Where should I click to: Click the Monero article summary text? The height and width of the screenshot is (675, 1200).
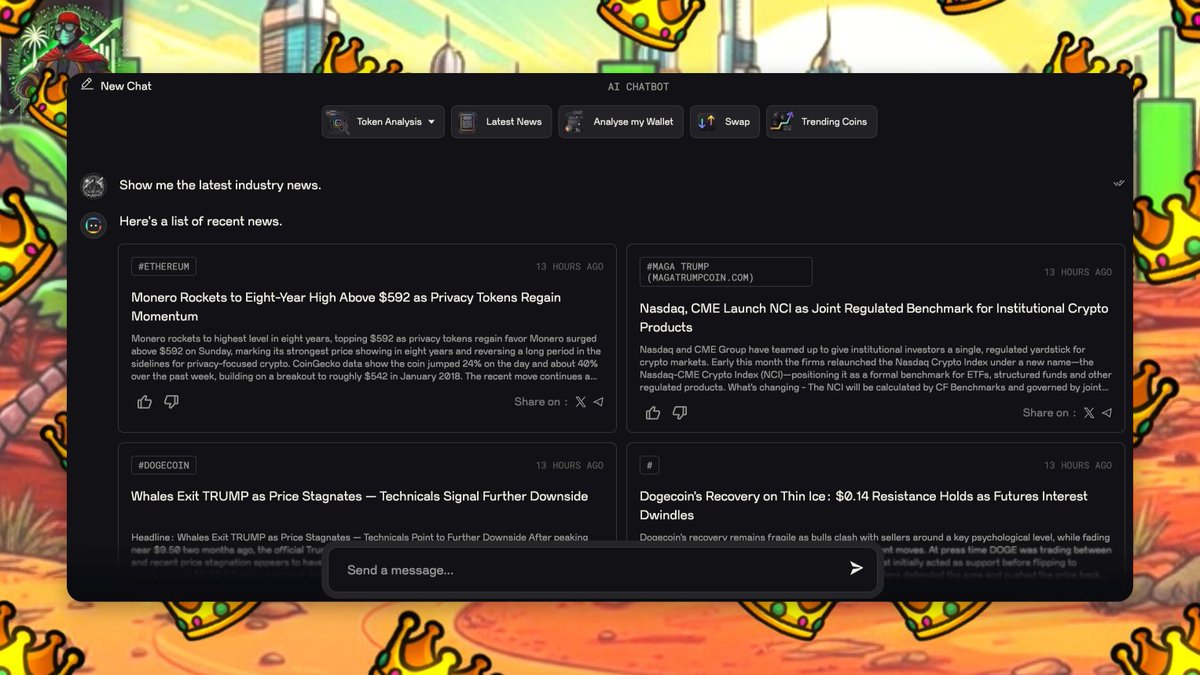366,357
